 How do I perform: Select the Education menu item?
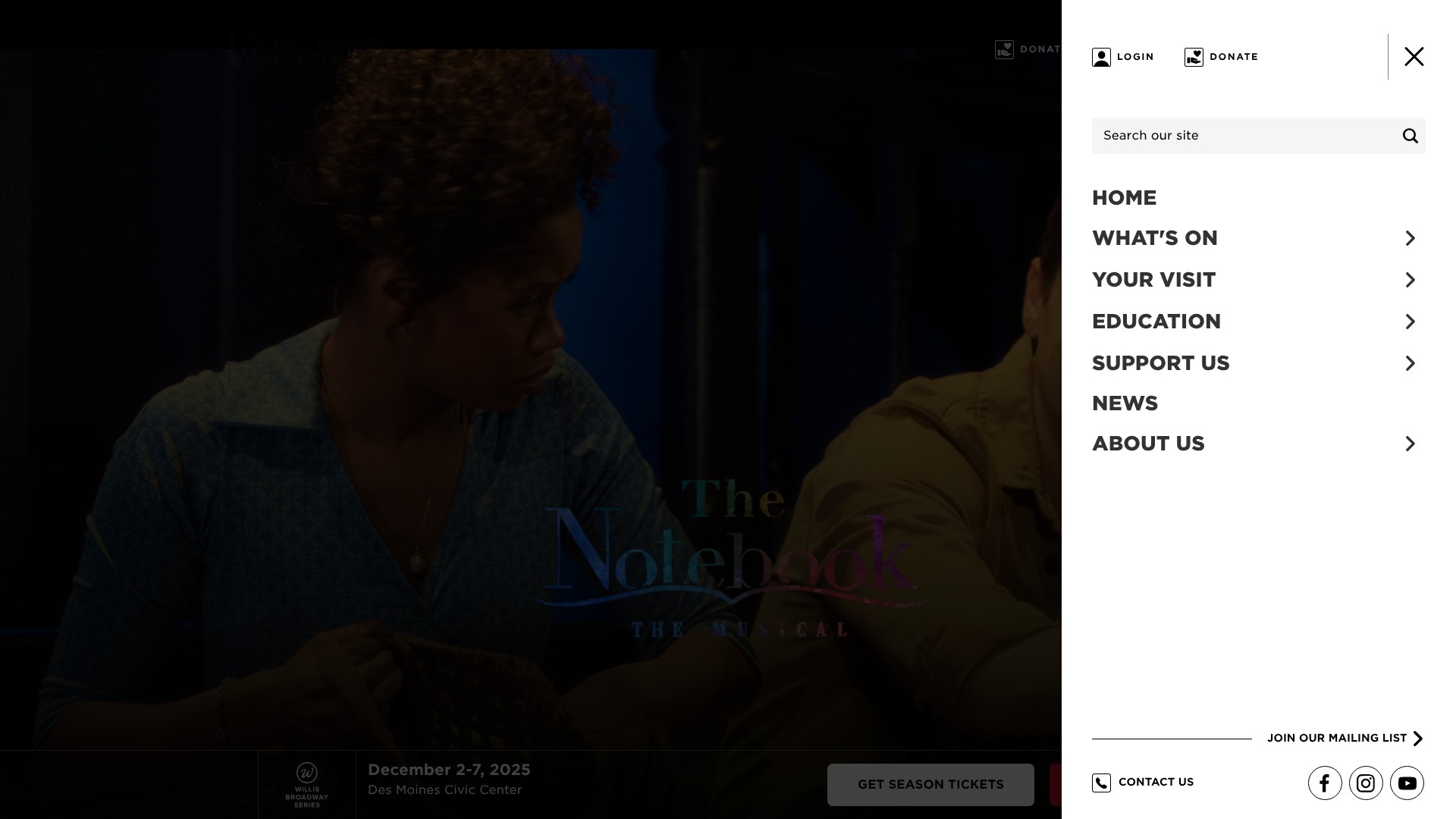pyautogui.click(x=1156, y=322)
